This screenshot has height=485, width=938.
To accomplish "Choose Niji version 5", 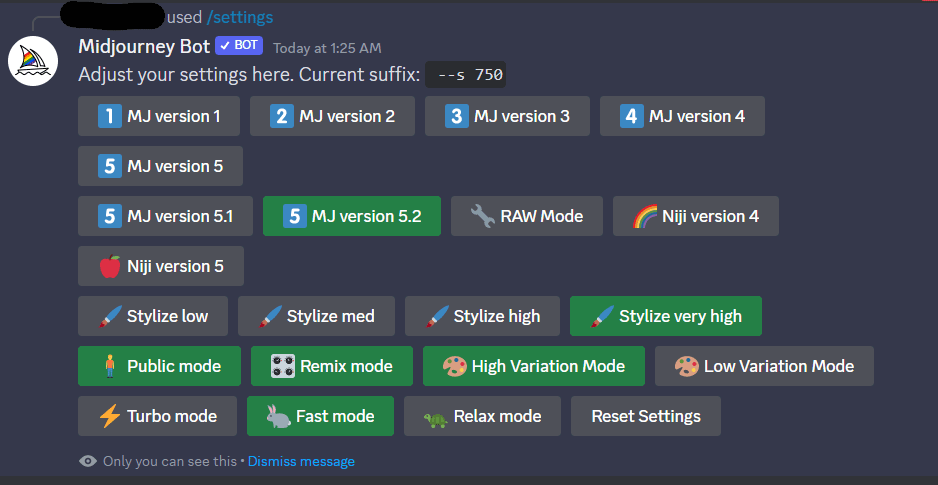I will [x=160, y=266].
